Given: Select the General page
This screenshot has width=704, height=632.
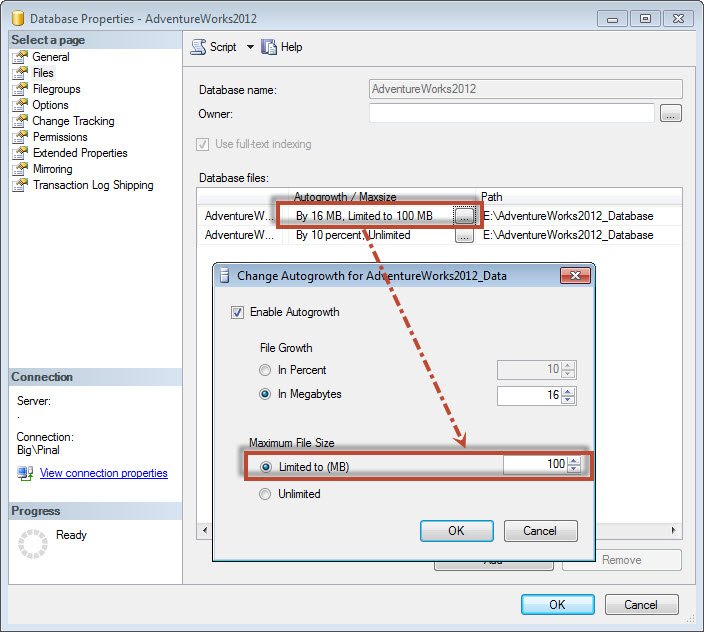Looking at the screenshot, I should tap(51, 57).
